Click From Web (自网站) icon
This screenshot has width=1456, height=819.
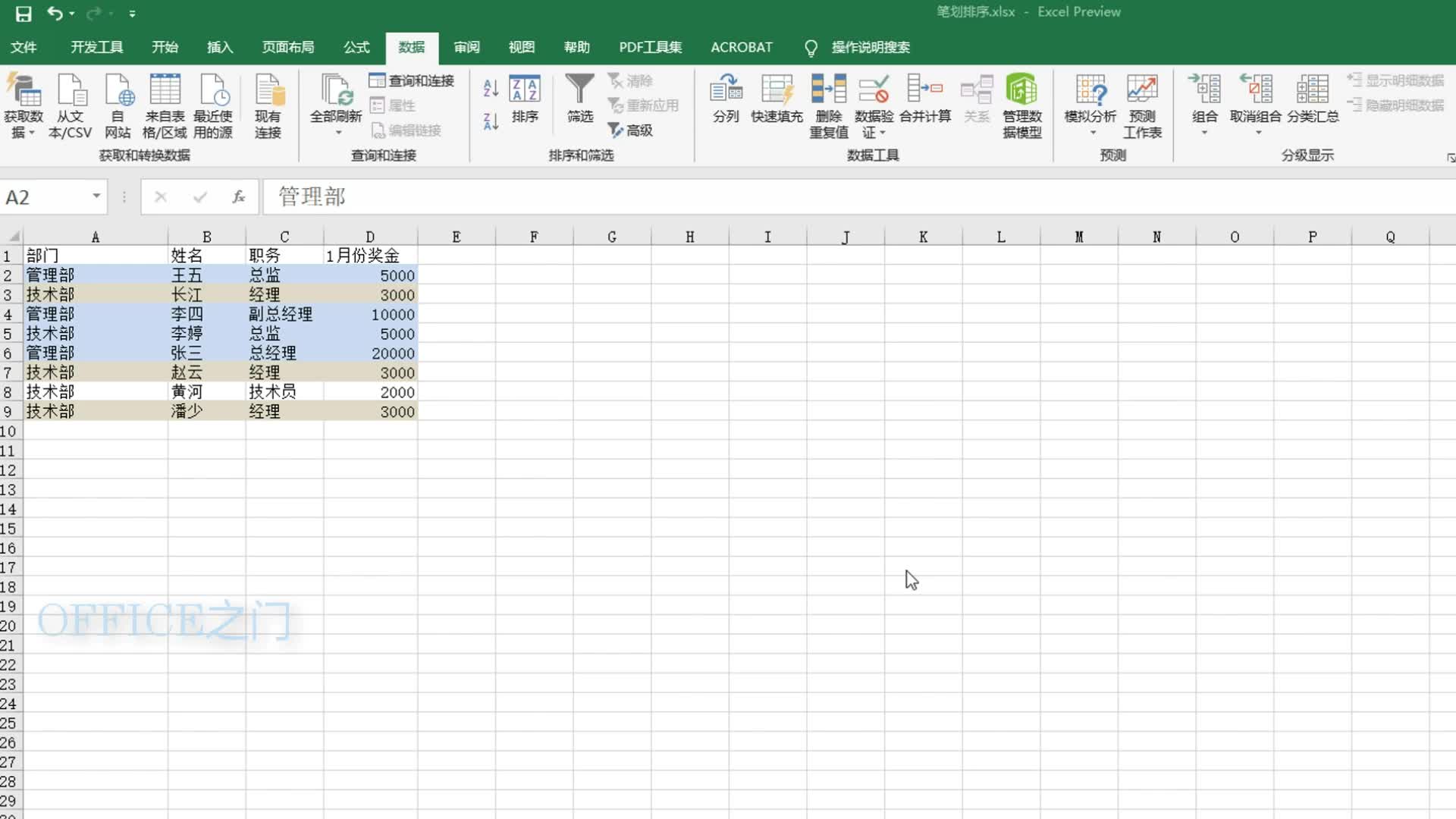coord(118,89)
